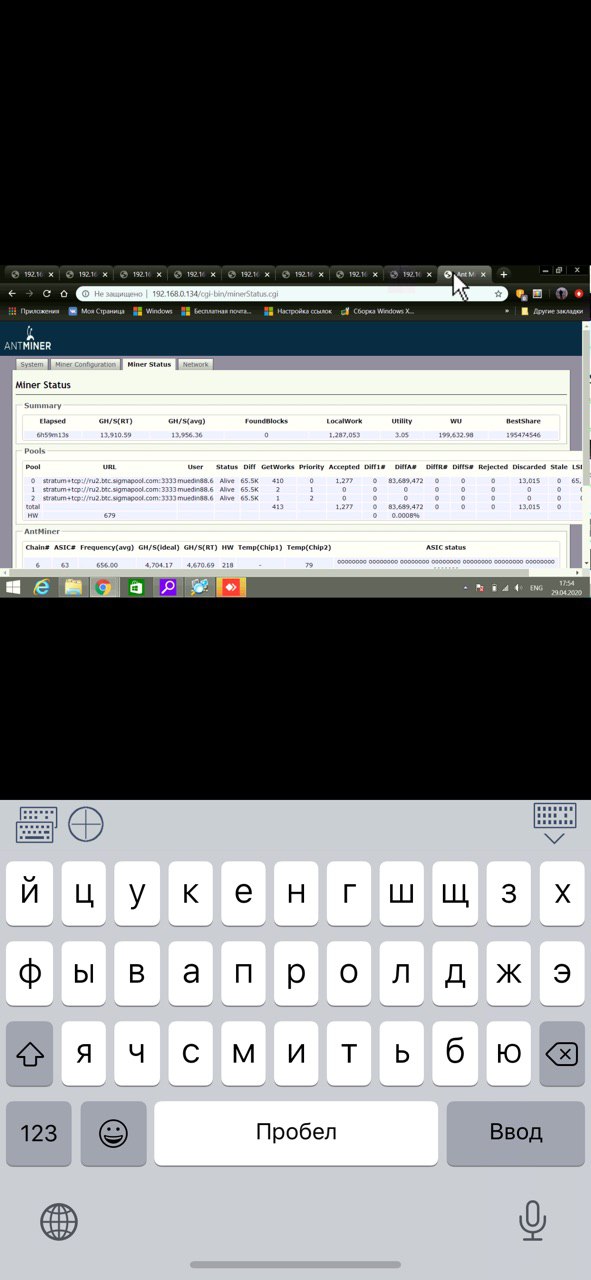Go forward in the Chrome browser
The width and height of the screenshot is (591, 1280).
pos(30,294)
